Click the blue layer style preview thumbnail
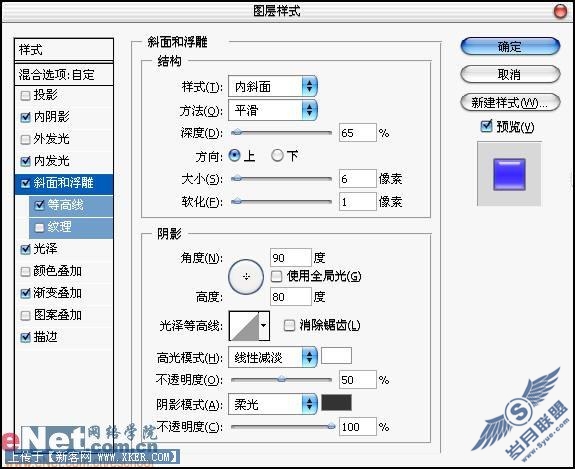This screenshot has width=575, height=469. point(509,175)
